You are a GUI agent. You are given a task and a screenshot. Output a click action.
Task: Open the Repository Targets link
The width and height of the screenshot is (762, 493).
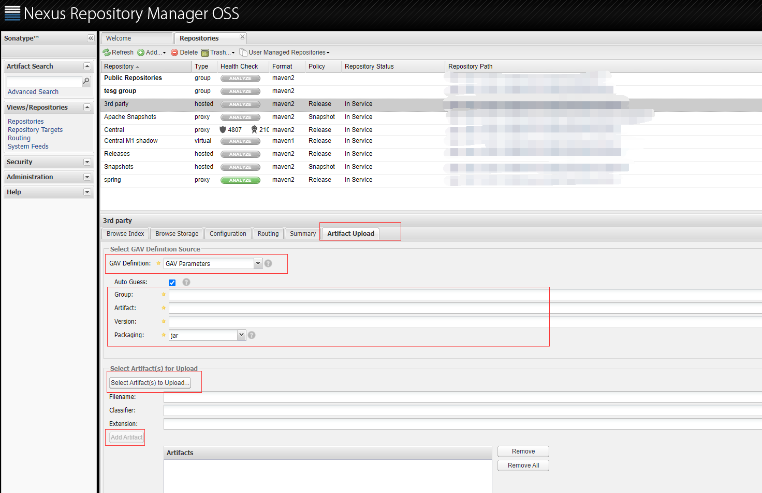point(35,130)
